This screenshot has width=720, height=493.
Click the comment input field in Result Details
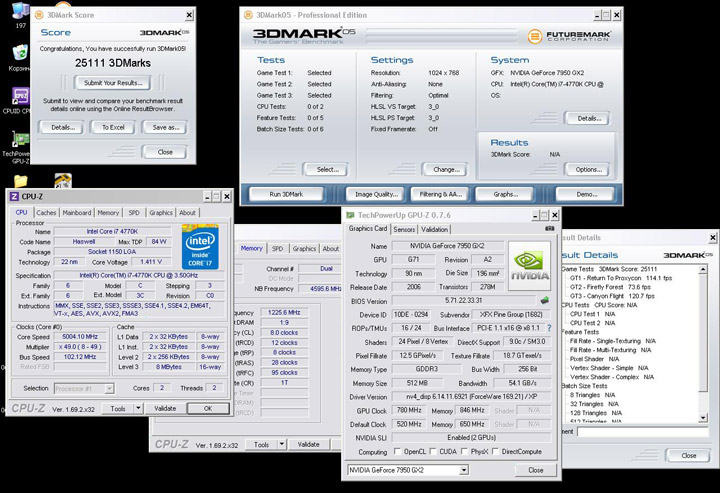coord(643,432)
